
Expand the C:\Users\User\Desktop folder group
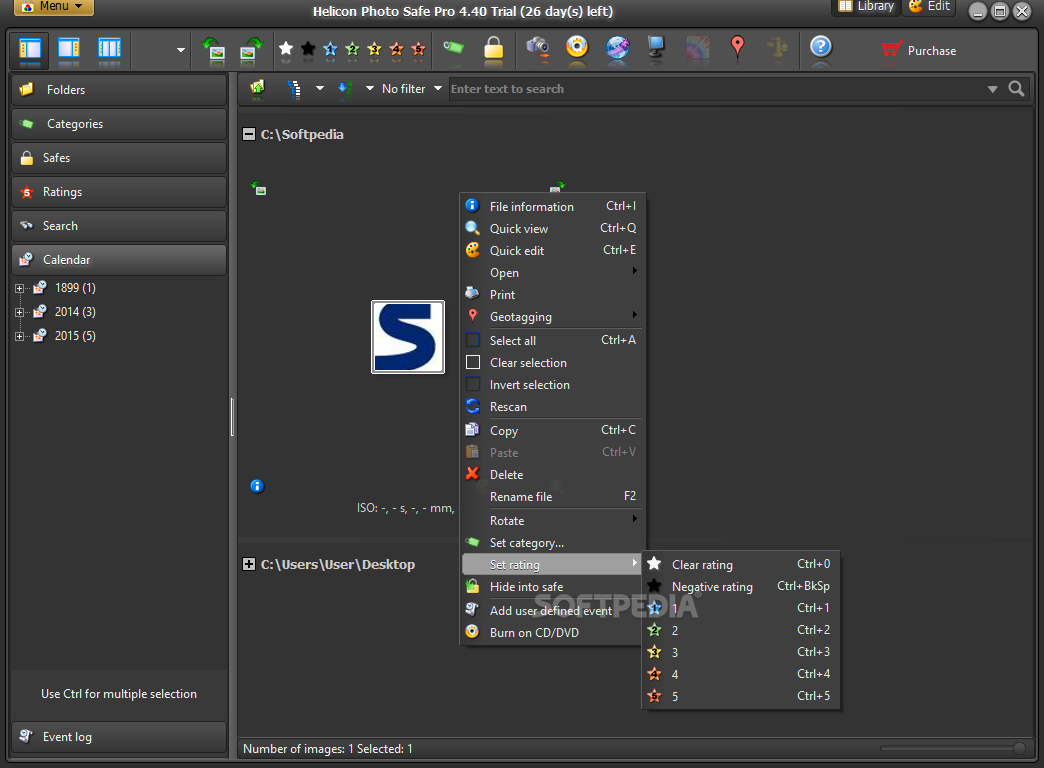pyautogui.click(x=249, y=564)
